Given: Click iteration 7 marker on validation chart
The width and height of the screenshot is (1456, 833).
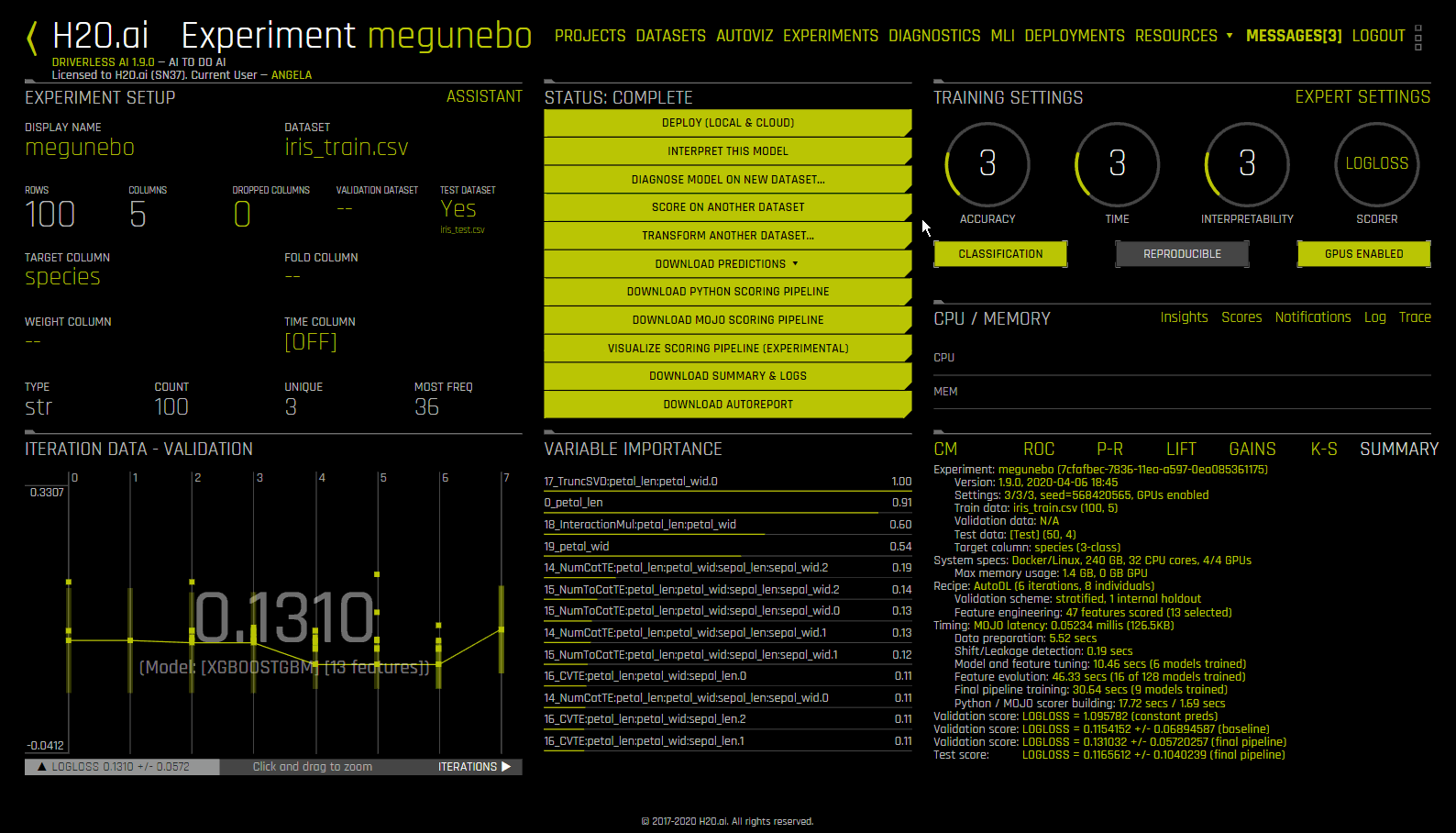Looking at the screenshot, I should click(502, 629).
